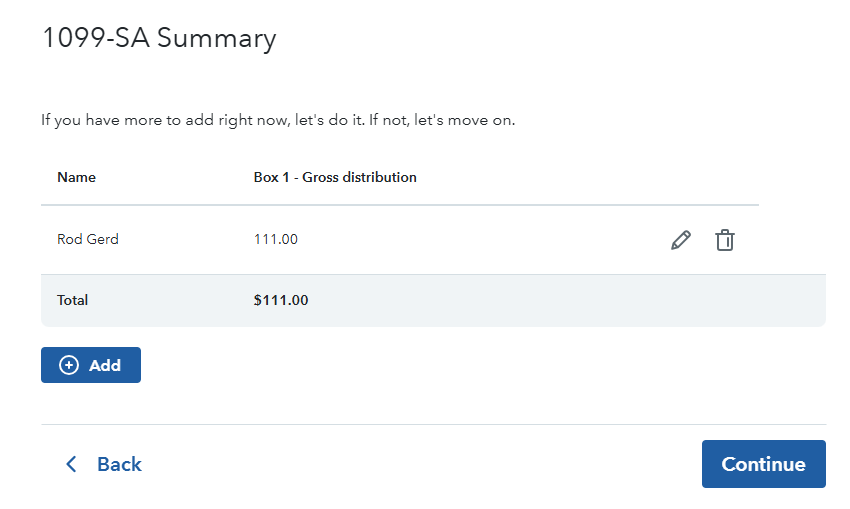Screen dimensions: 850x509
Task: Click the Total row label
Action: [x=73, y=300]
